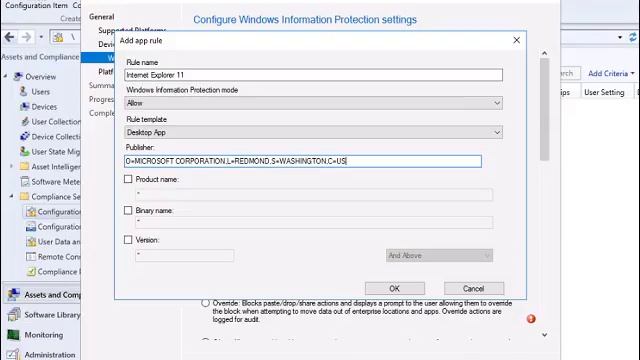The image size is (640, 360).
Task: Click OK in Add app rule
Action: coord(395,289)
